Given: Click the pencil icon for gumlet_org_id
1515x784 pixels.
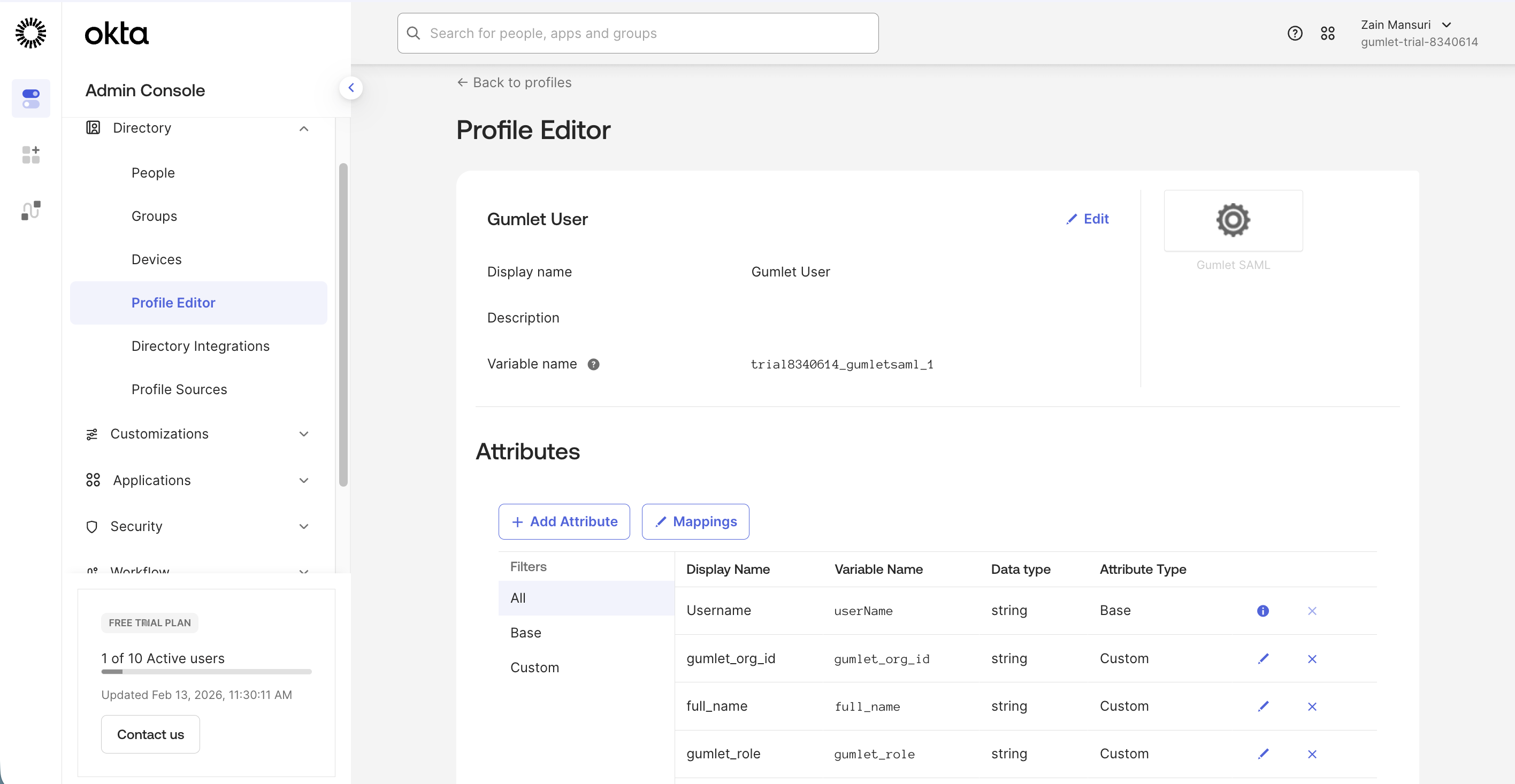Looking at the screenshot, I should (1262, 659).
